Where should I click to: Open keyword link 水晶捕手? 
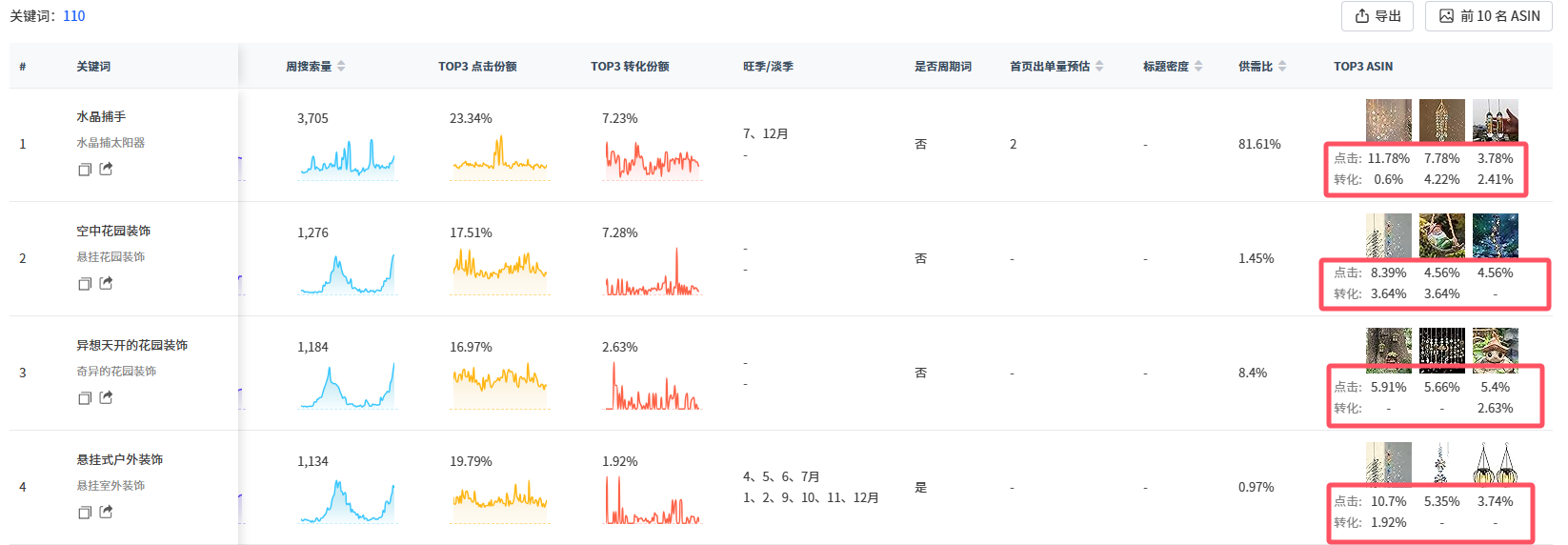point(101,116)
